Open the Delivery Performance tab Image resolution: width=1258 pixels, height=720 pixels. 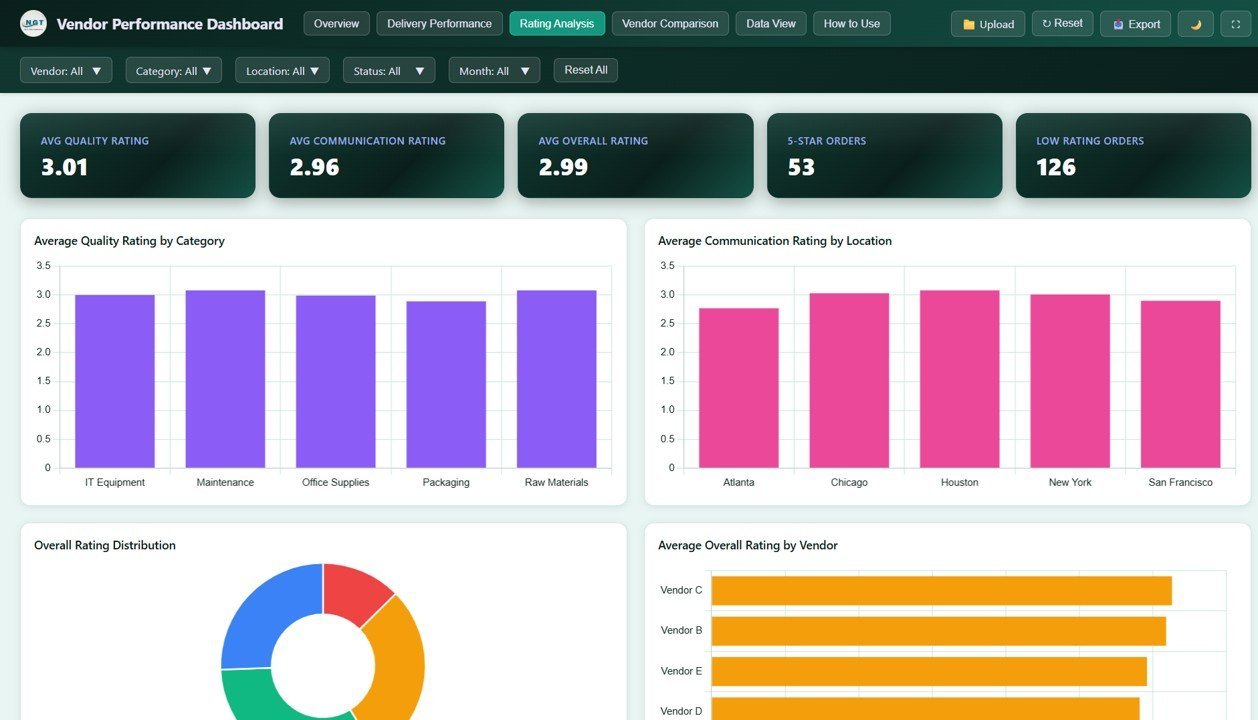pyautogui.click(x=439, y=22)
